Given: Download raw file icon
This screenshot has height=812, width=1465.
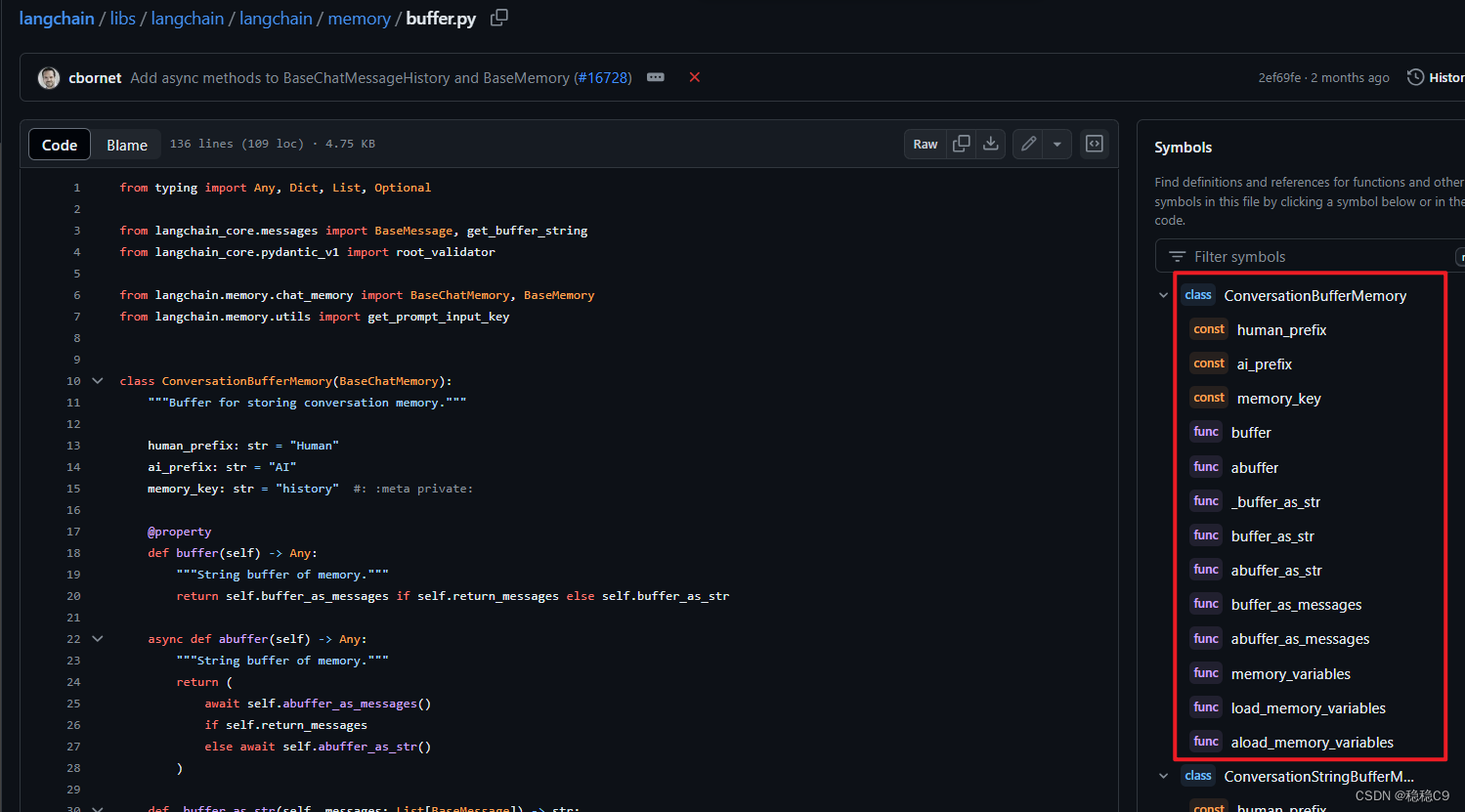Looking at the screenshot, I should point(991,144).
